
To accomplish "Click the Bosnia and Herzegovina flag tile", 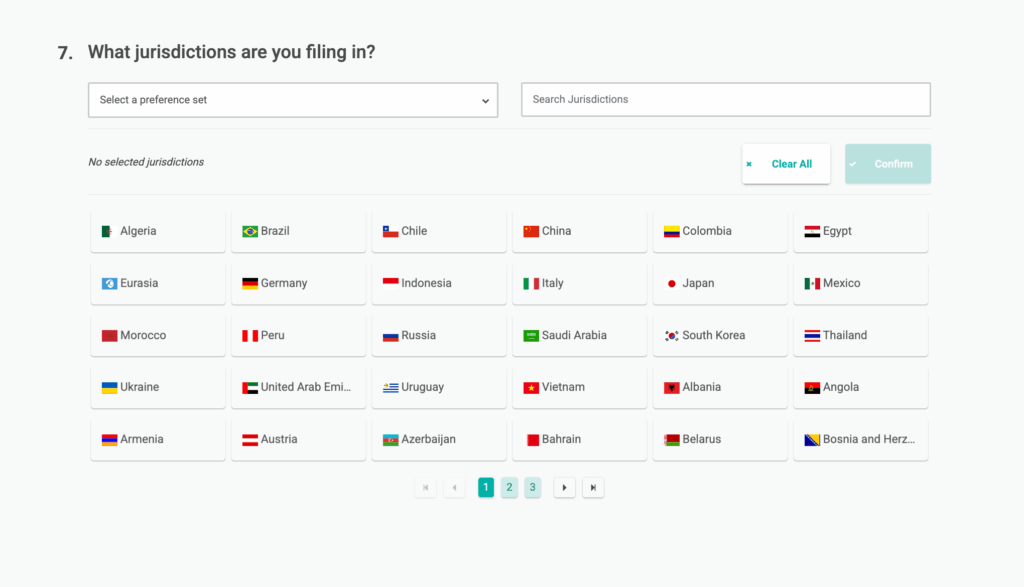I will [860, 438].
